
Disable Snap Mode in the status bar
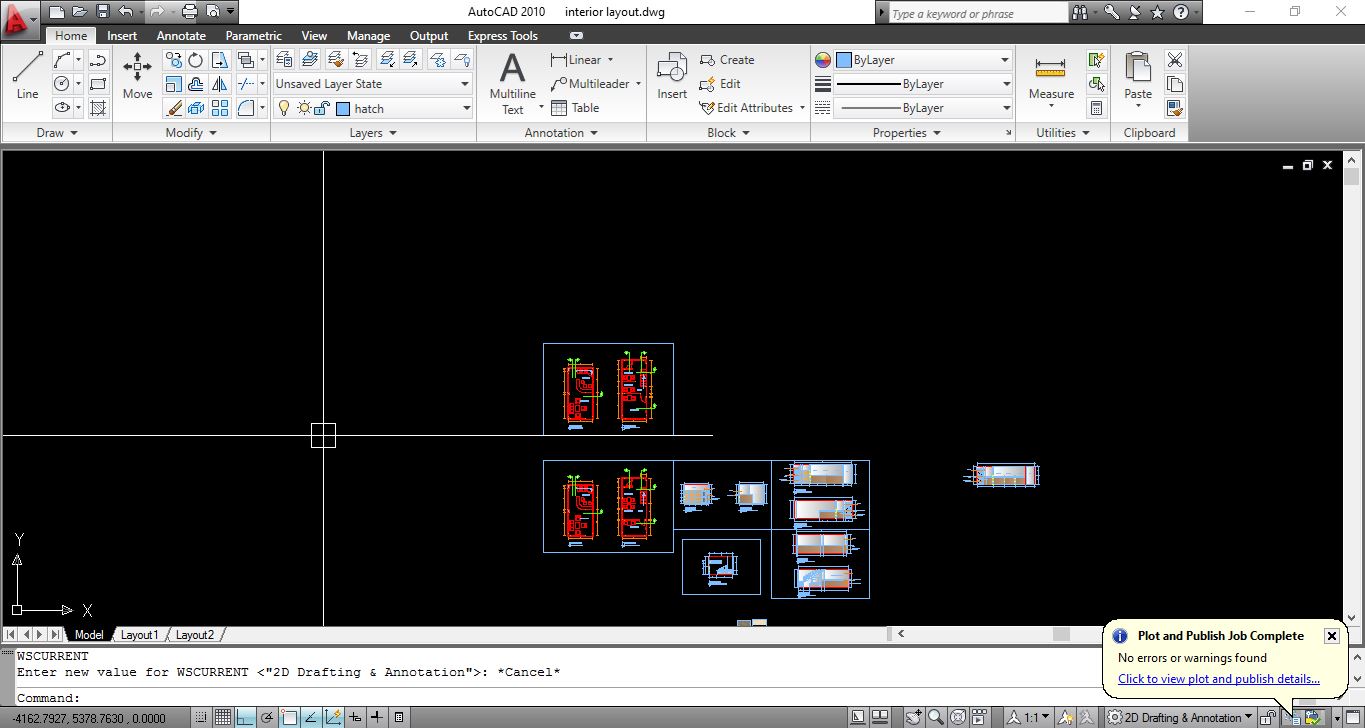(202, 717)
